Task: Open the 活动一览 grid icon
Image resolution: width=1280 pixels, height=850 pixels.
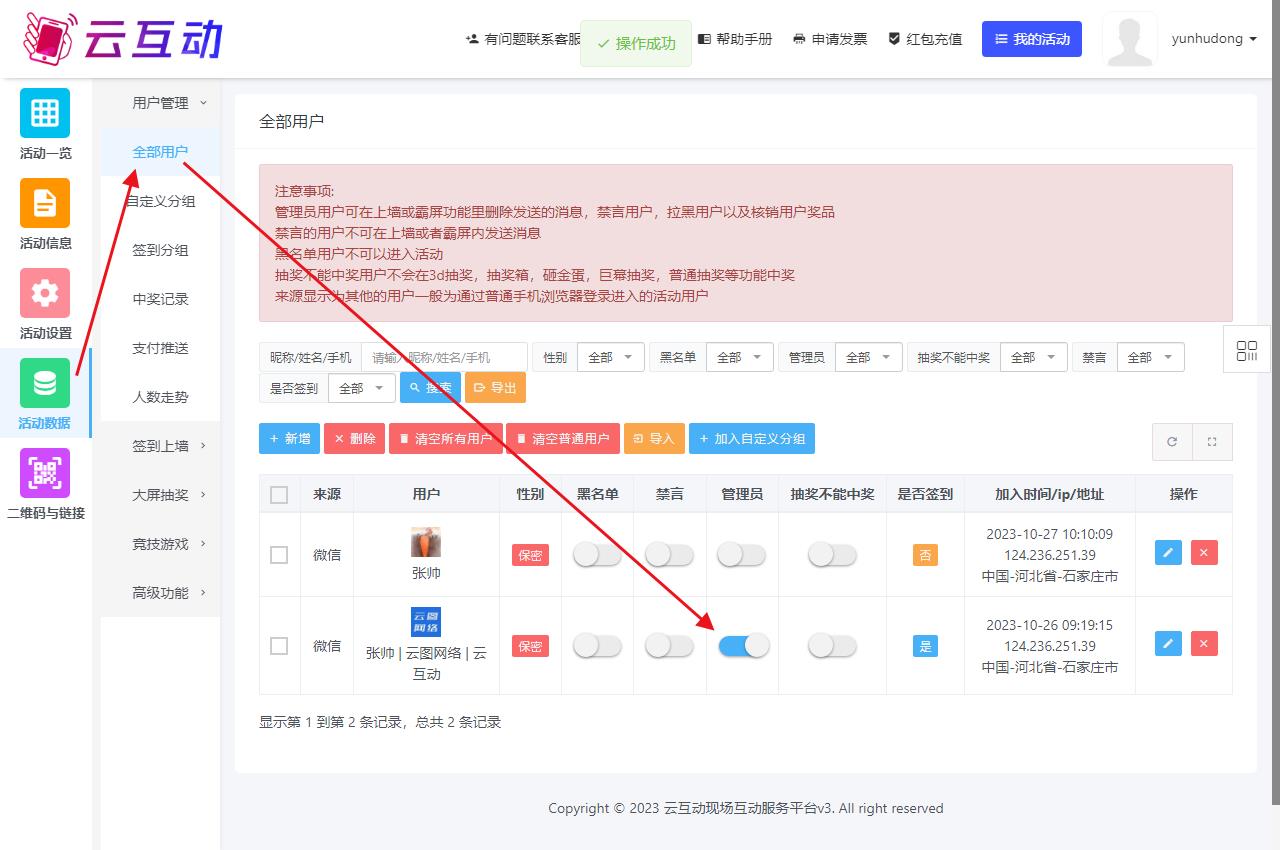Action: pyautogui.click(x=45, y=113)
